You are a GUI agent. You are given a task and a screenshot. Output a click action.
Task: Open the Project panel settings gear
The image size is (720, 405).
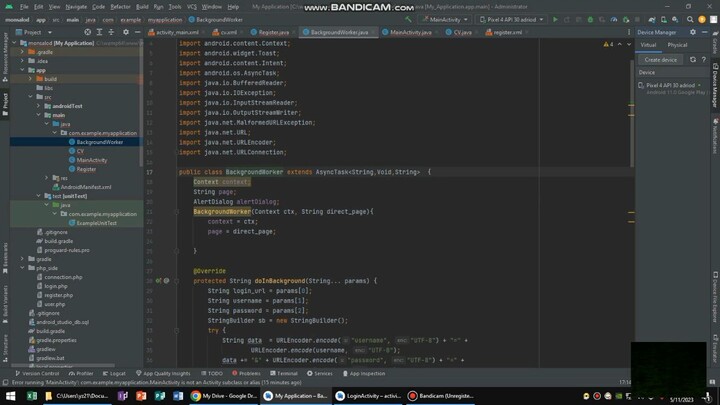126,32
